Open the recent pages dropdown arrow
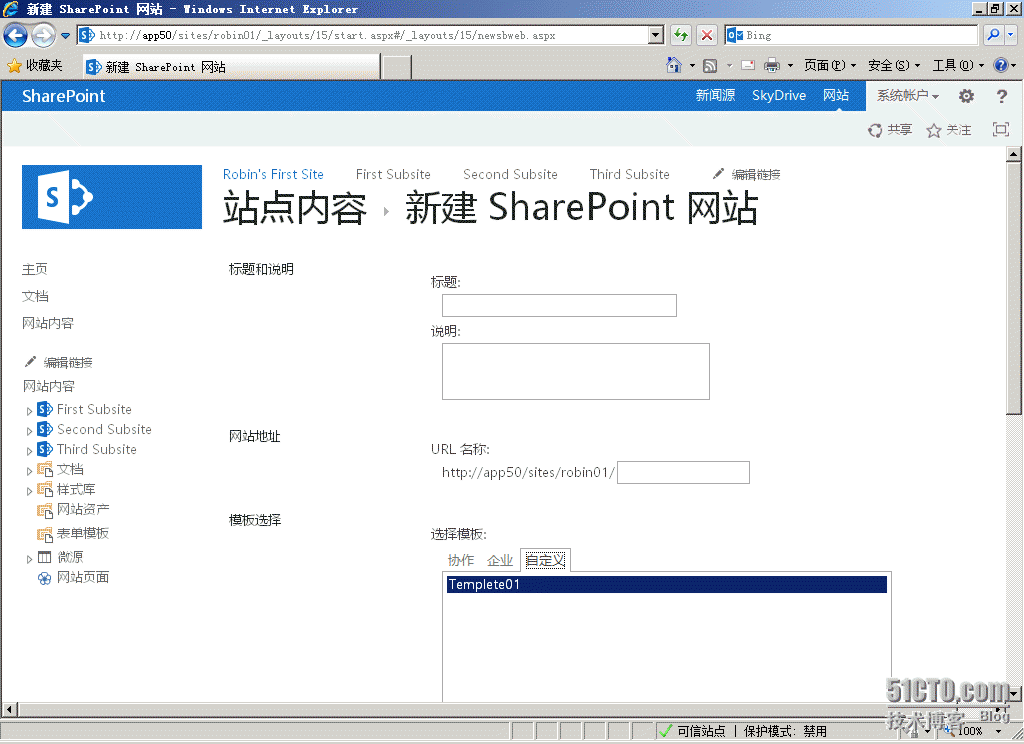The width and height of the screenshot is (1024, 744). 65,35
